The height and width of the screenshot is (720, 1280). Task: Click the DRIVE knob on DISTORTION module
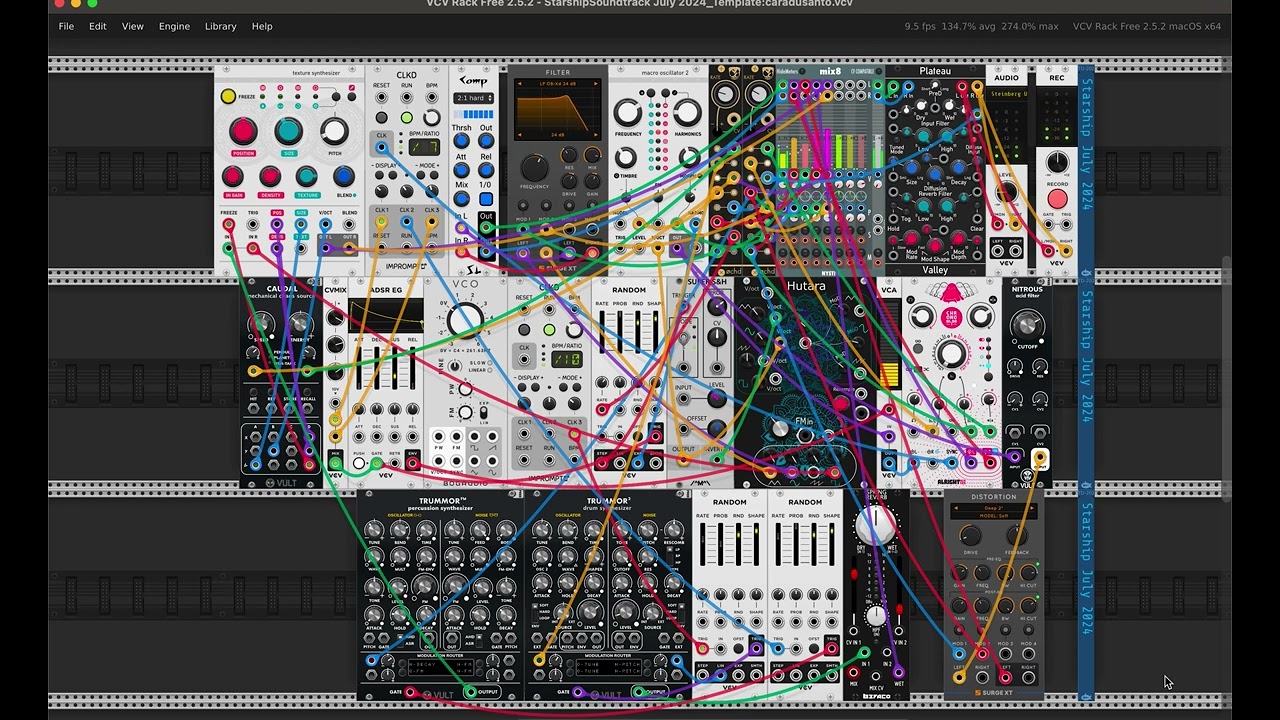pyautogui.click(x=971, y=537)
